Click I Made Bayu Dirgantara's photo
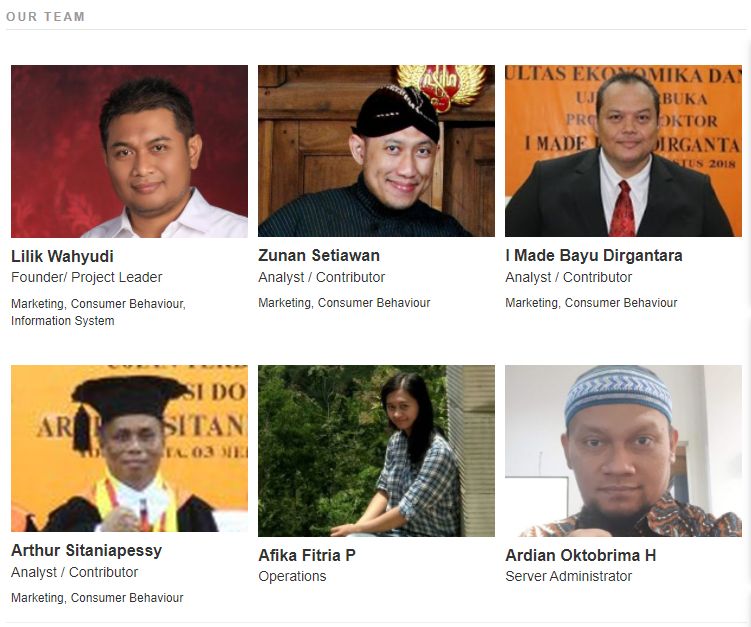 pyautogui.click(x=623, y=151)
